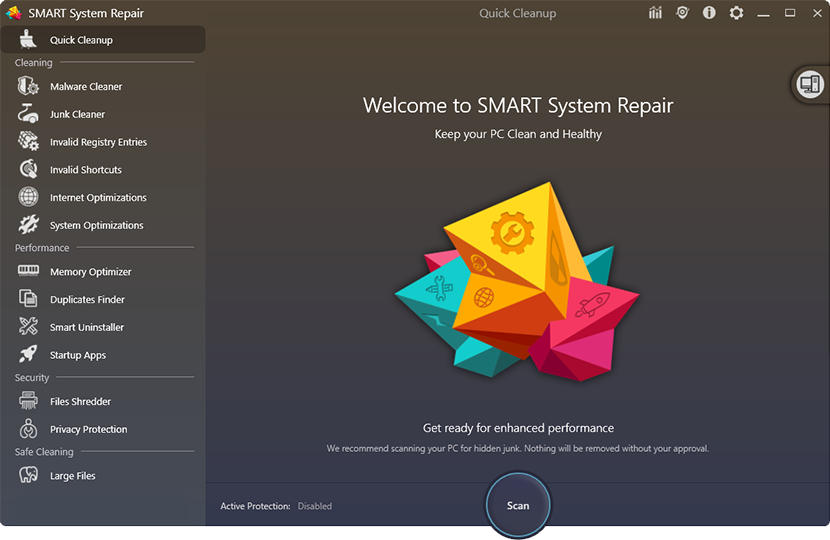Click the Duplicates Finder documents icon
This screenshot has height=540, width=830.
(x=28, y=299)
